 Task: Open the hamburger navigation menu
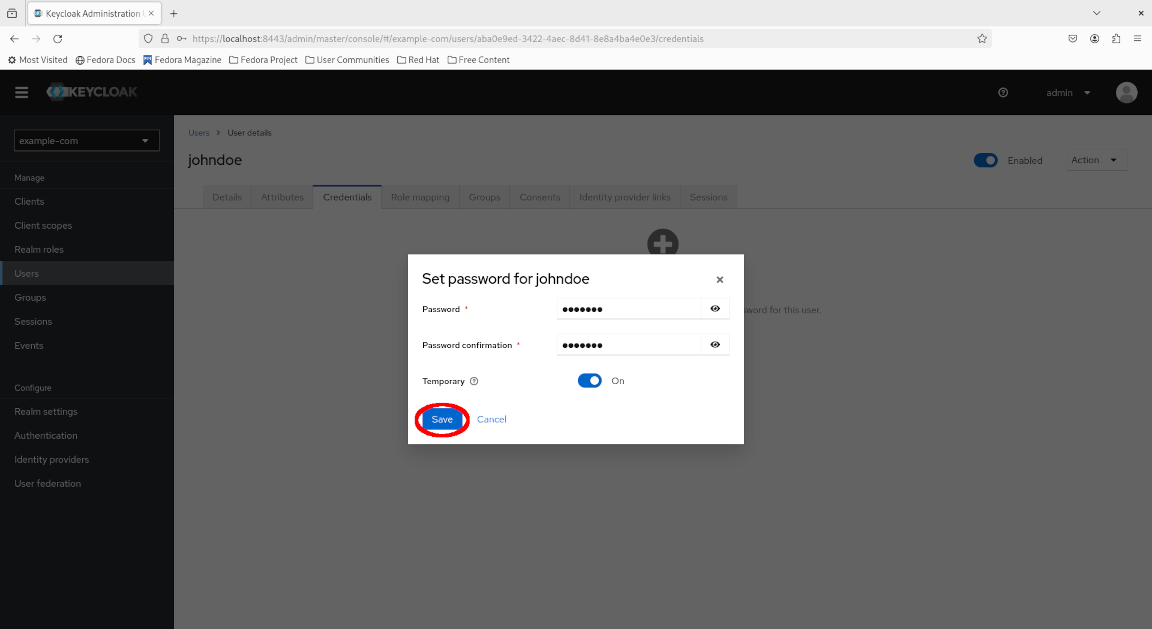pyautogui.click(x=21, y=92)
